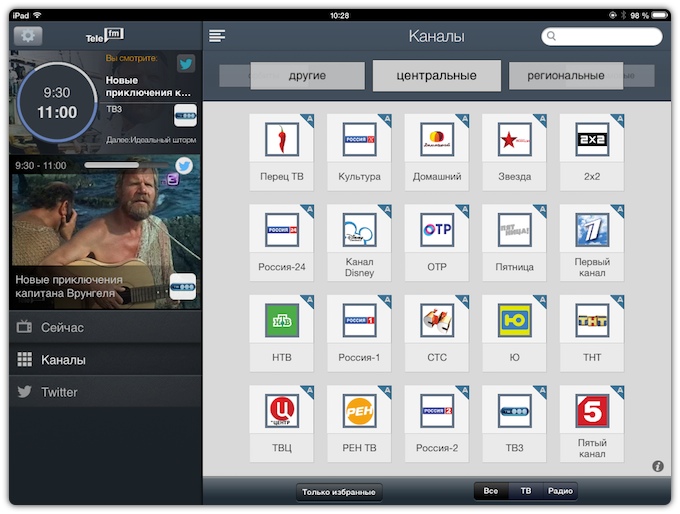Image resolution: width=680 pixels, height=514 pixels.
Task: Click "Новые приключения к..." title
Action: pos(148,86)
